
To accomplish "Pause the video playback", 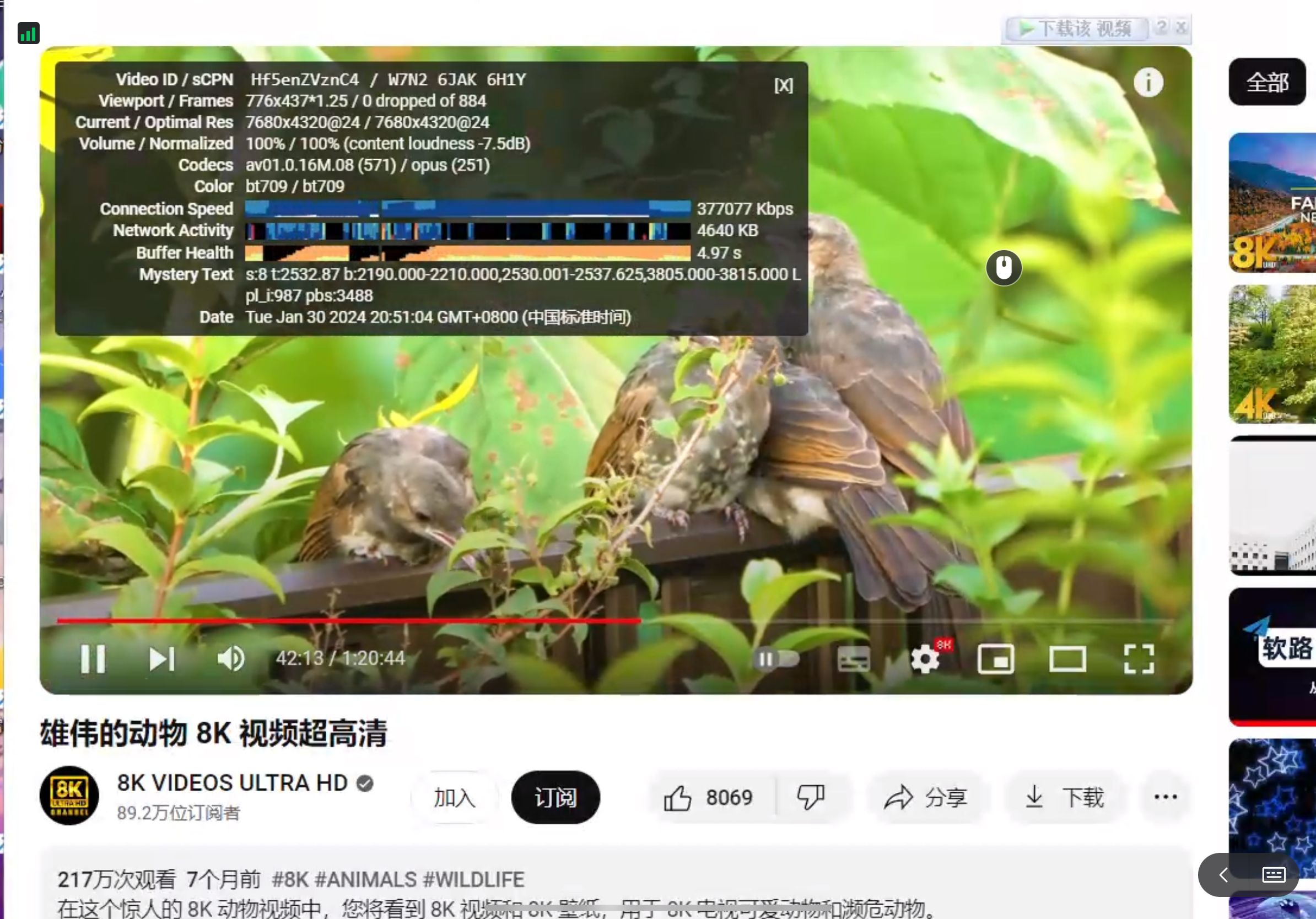I will click(x=94, y=659).
